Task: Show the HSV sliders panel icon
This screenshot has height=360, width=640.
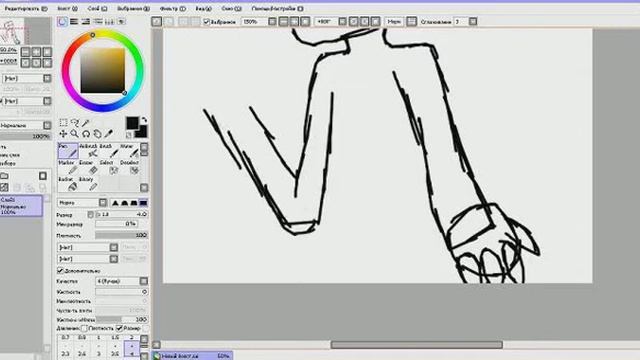Action: pyautogui.click(x=86, y=22)
